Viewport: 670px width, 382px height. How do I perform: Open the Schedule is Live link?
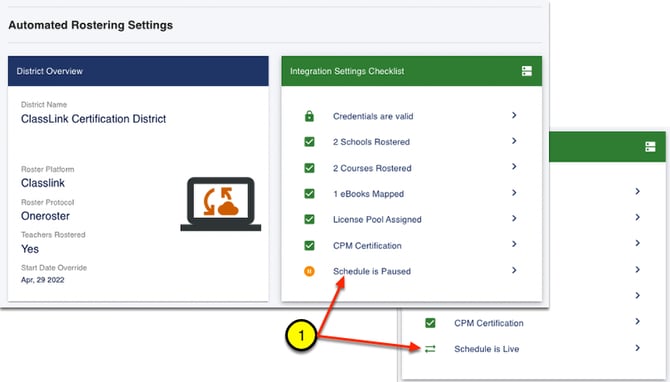487,349
